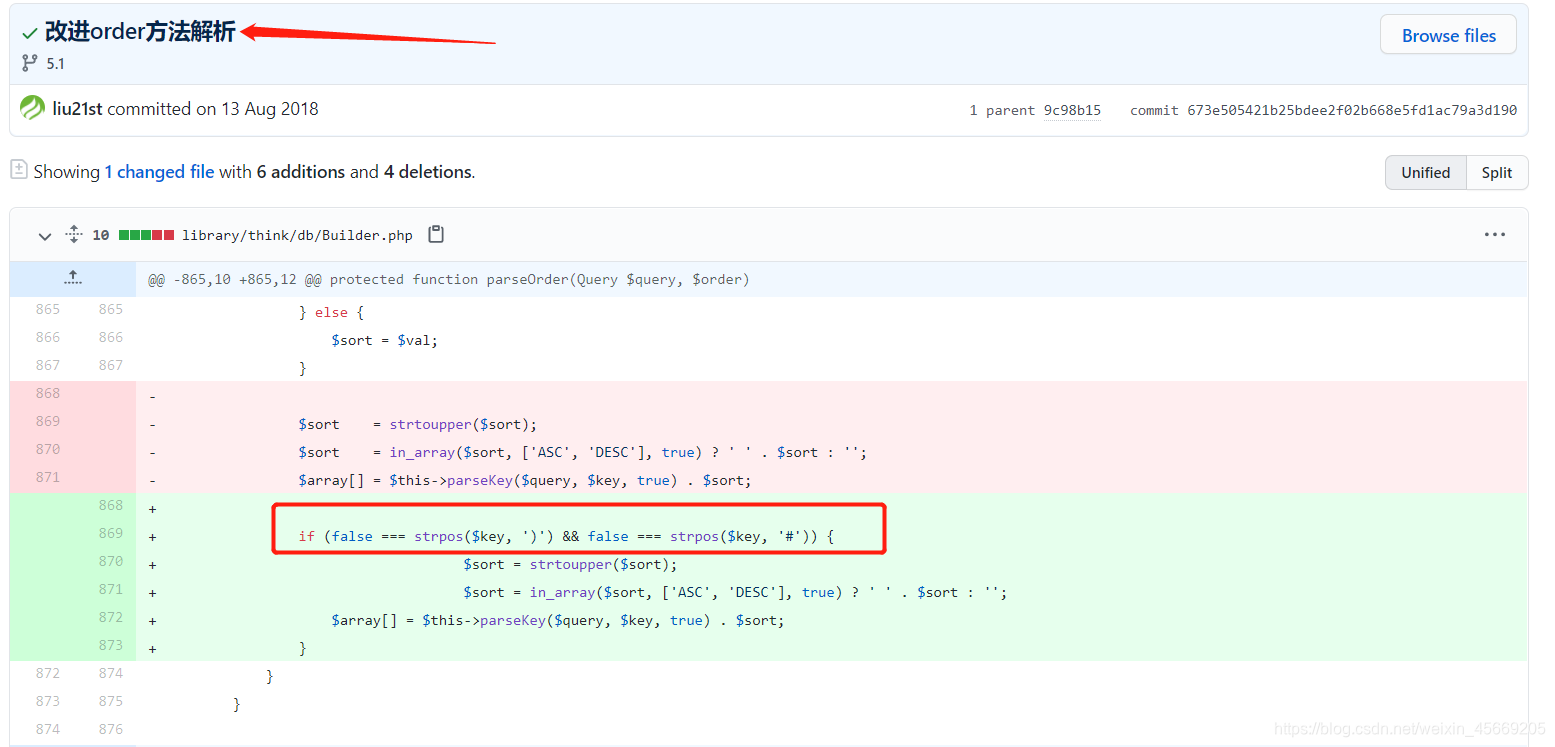The height and width of the screenshot is (747, 1555).
Task: Open the file options three-dots menu
Action: [1495, 235]
